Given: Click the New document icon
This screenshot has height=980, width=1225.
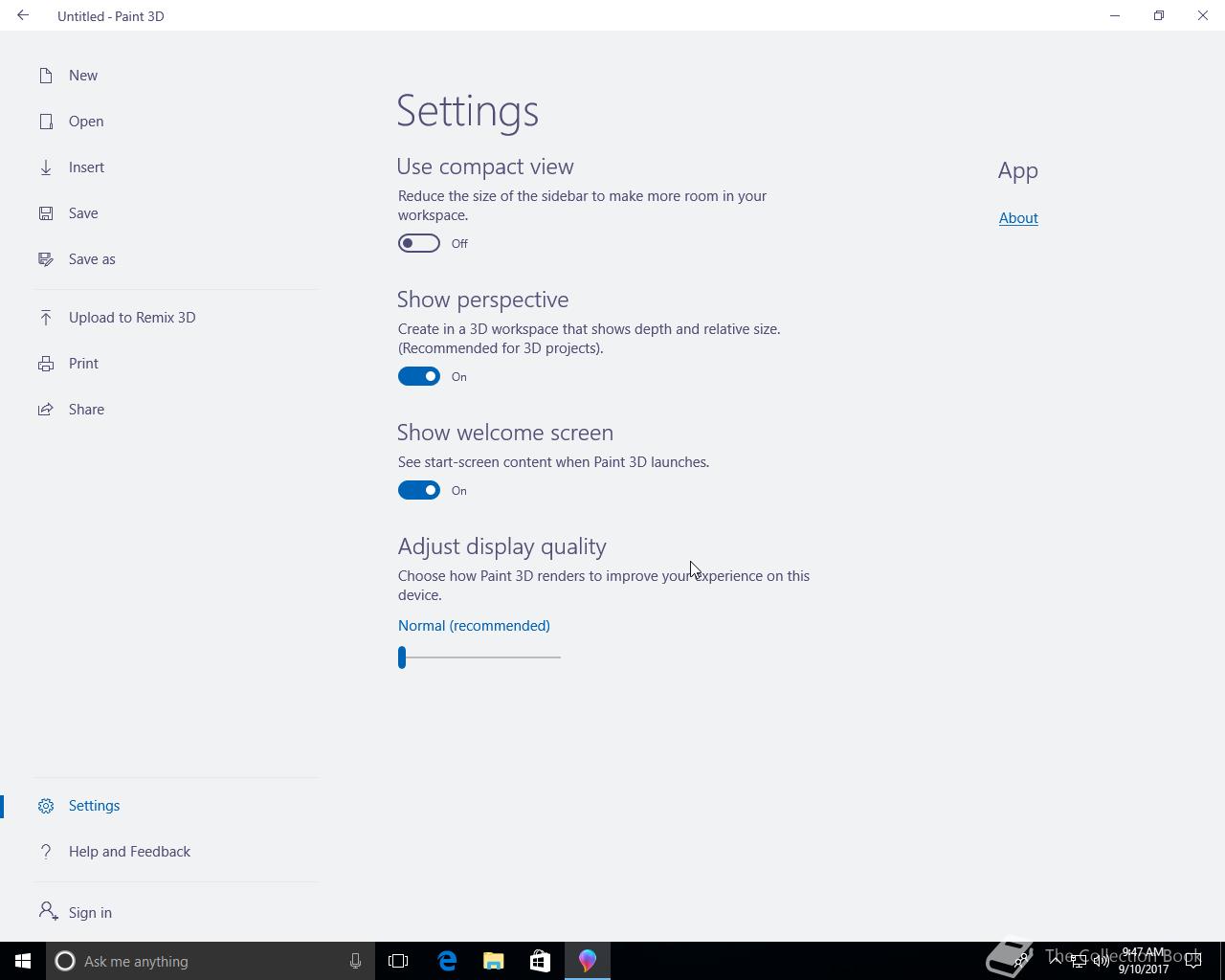Looking at the screenshot, I should tap(45, 76).
